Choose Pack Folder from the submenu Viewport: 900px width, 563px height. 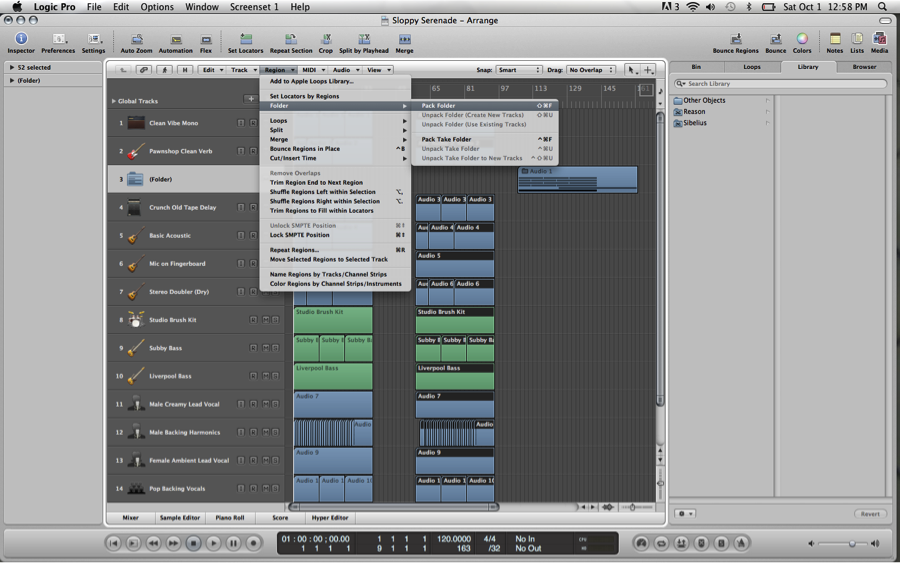point(438,106)
